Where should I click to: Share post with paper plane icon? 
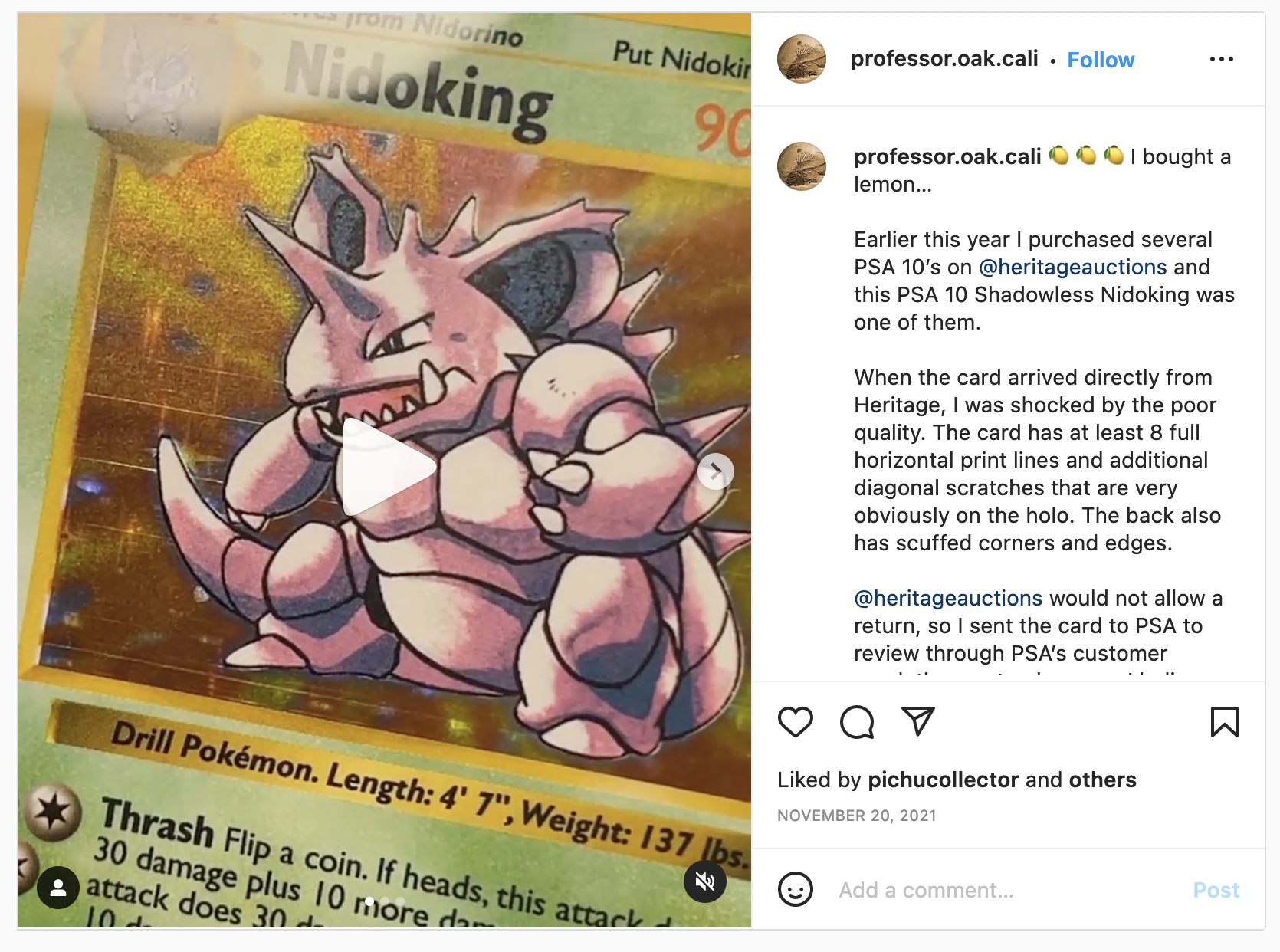coord(918,721)
